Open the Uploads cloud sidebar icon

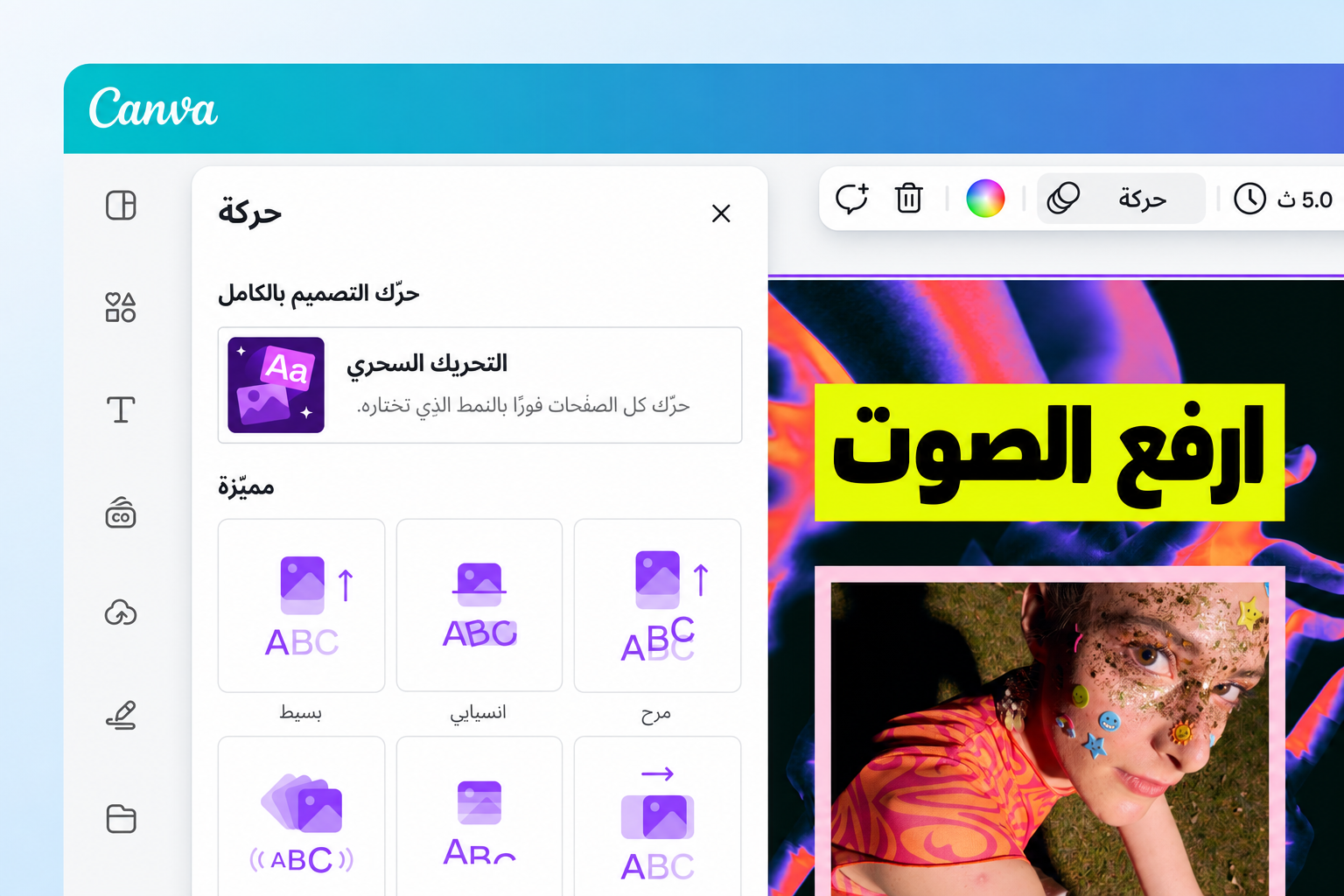pyautogui.click(x=121, y=612)
